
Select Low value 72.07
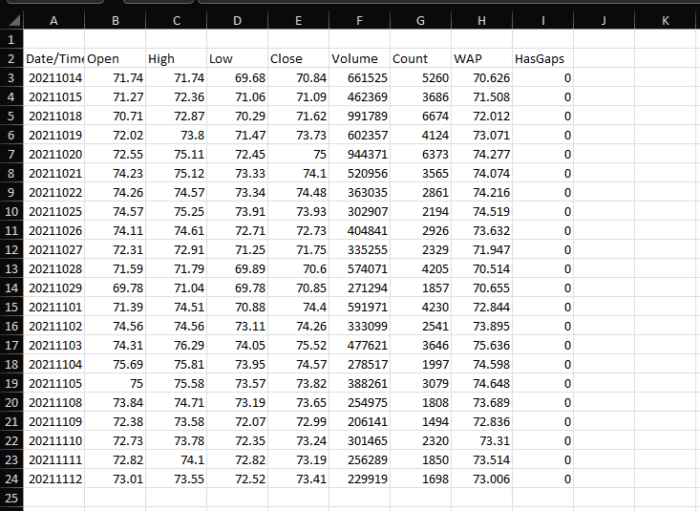pyautogui.click(x=237, y=421)
